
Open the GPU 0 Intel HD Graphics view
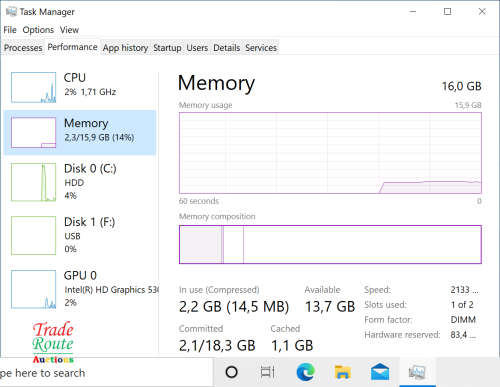point(80,289)
